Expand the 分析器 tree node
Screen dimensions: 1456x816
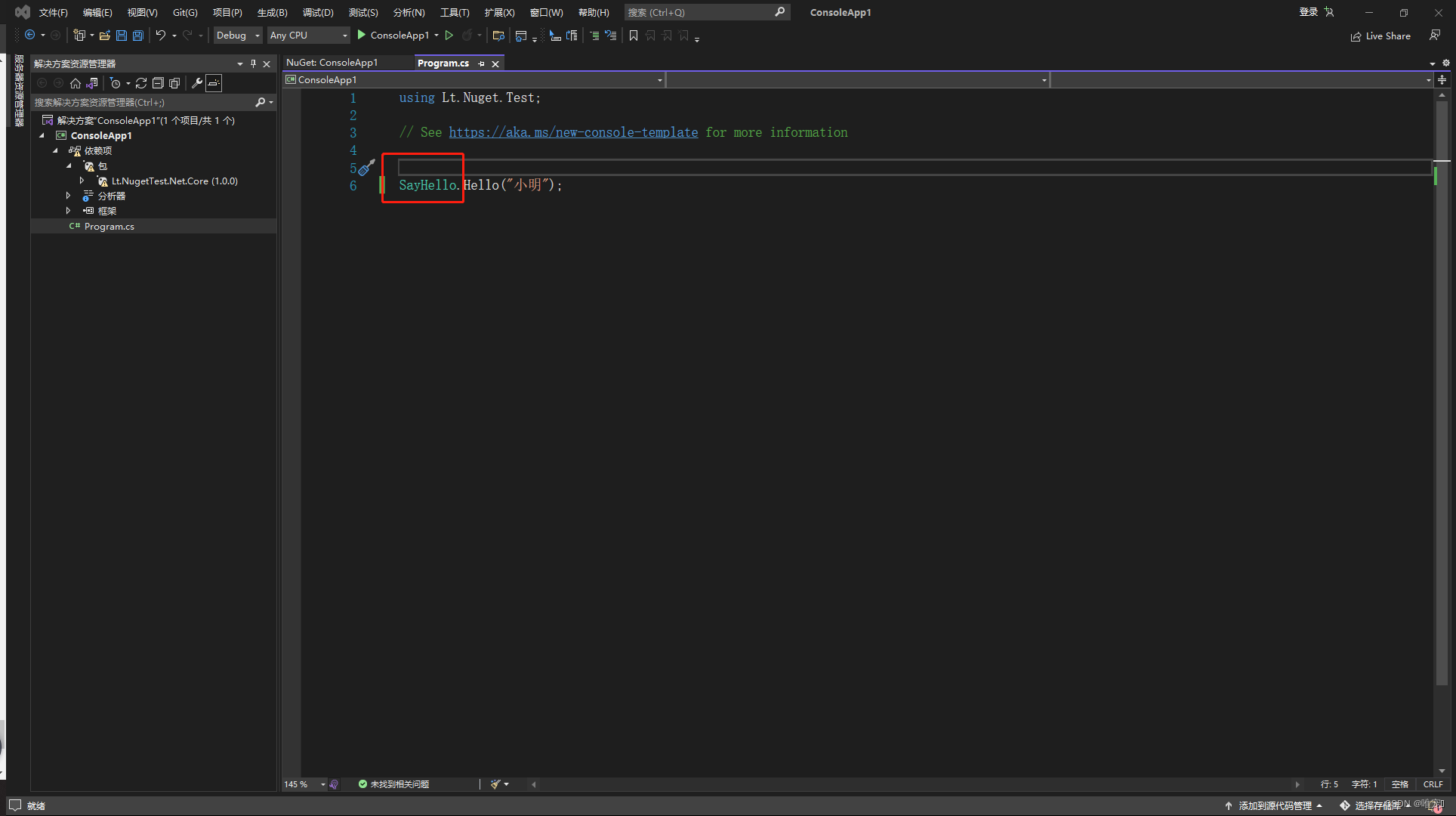(x=68, y=196)
